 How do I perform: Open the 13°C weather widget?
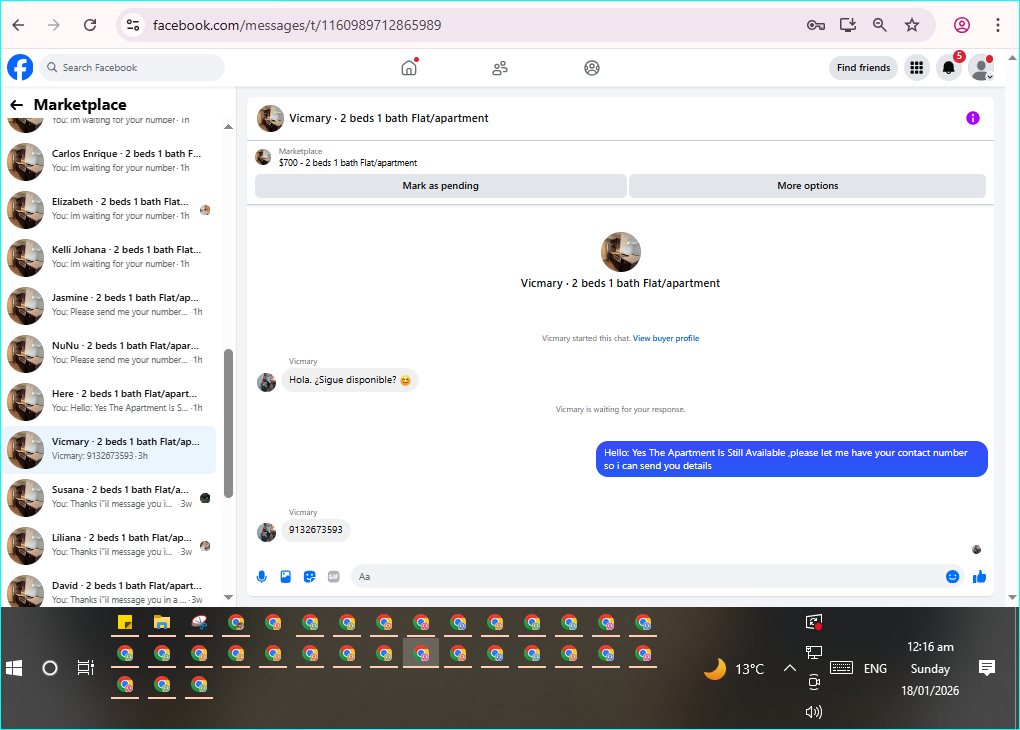pos(734,669)
